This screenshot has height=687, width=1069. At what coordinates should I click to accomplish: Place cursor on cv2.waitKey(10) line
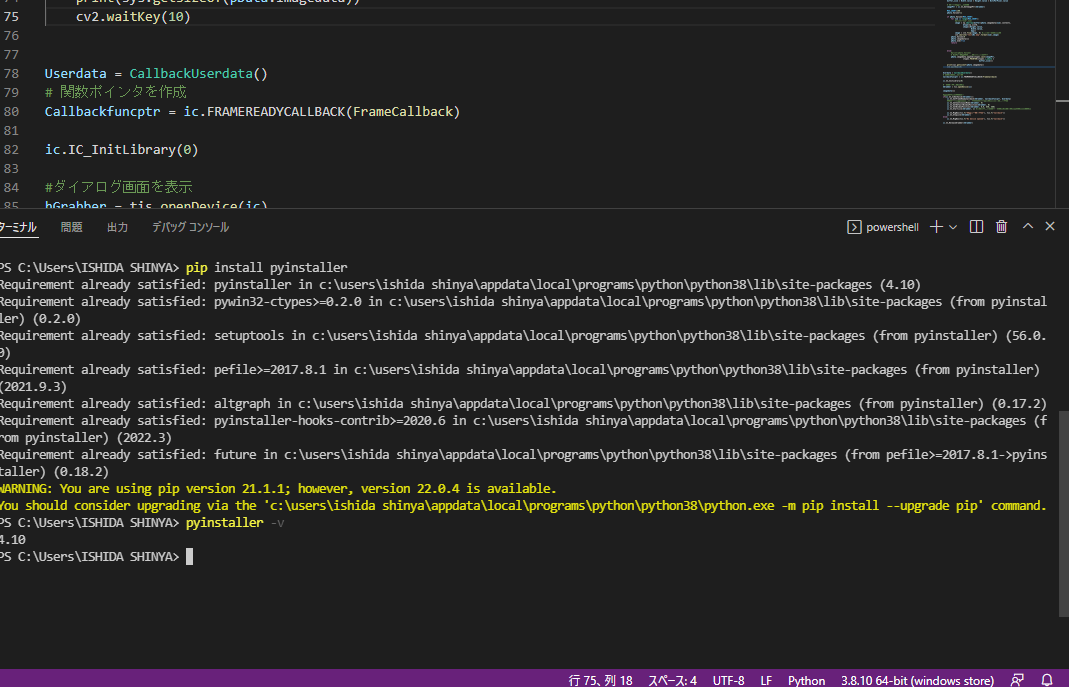pos(133,16)
